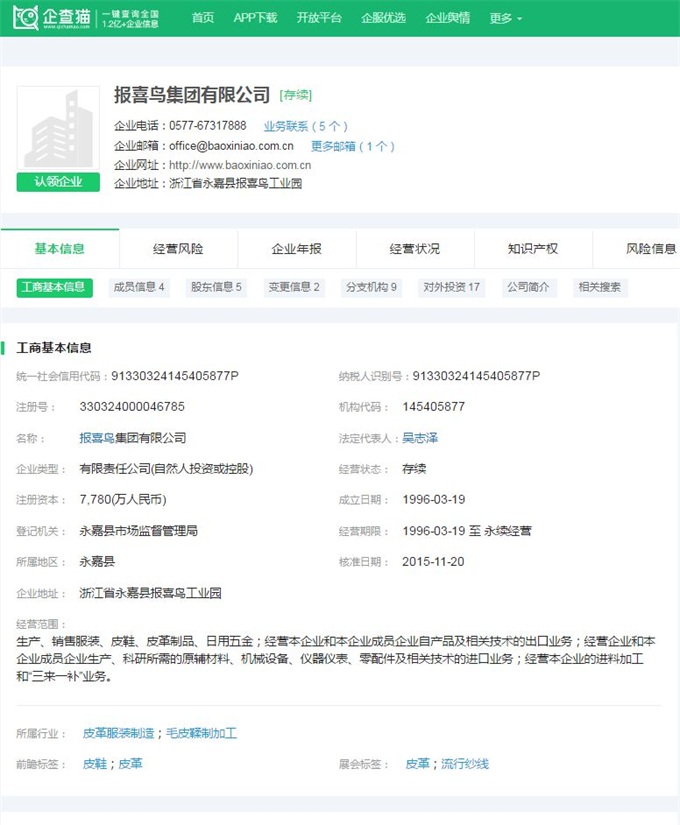Open the 相关搜索 sub-tab
This screenshot has height=825, width=680.
click(599, 287)
